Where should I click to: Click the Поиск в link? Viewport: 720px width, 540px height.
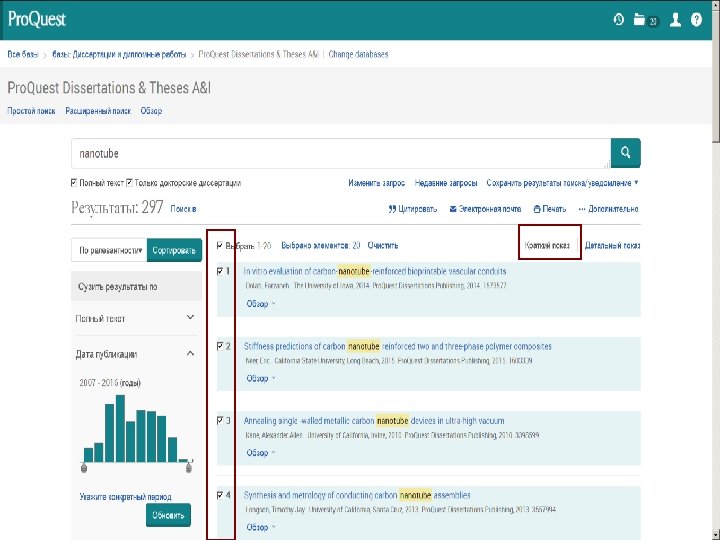(183, 209)
